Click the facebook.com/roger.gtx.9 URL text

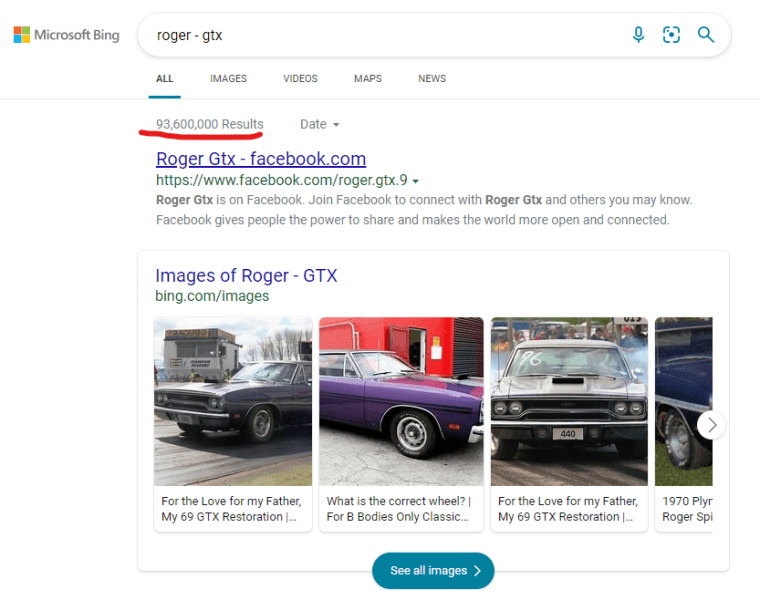[282, 180]
